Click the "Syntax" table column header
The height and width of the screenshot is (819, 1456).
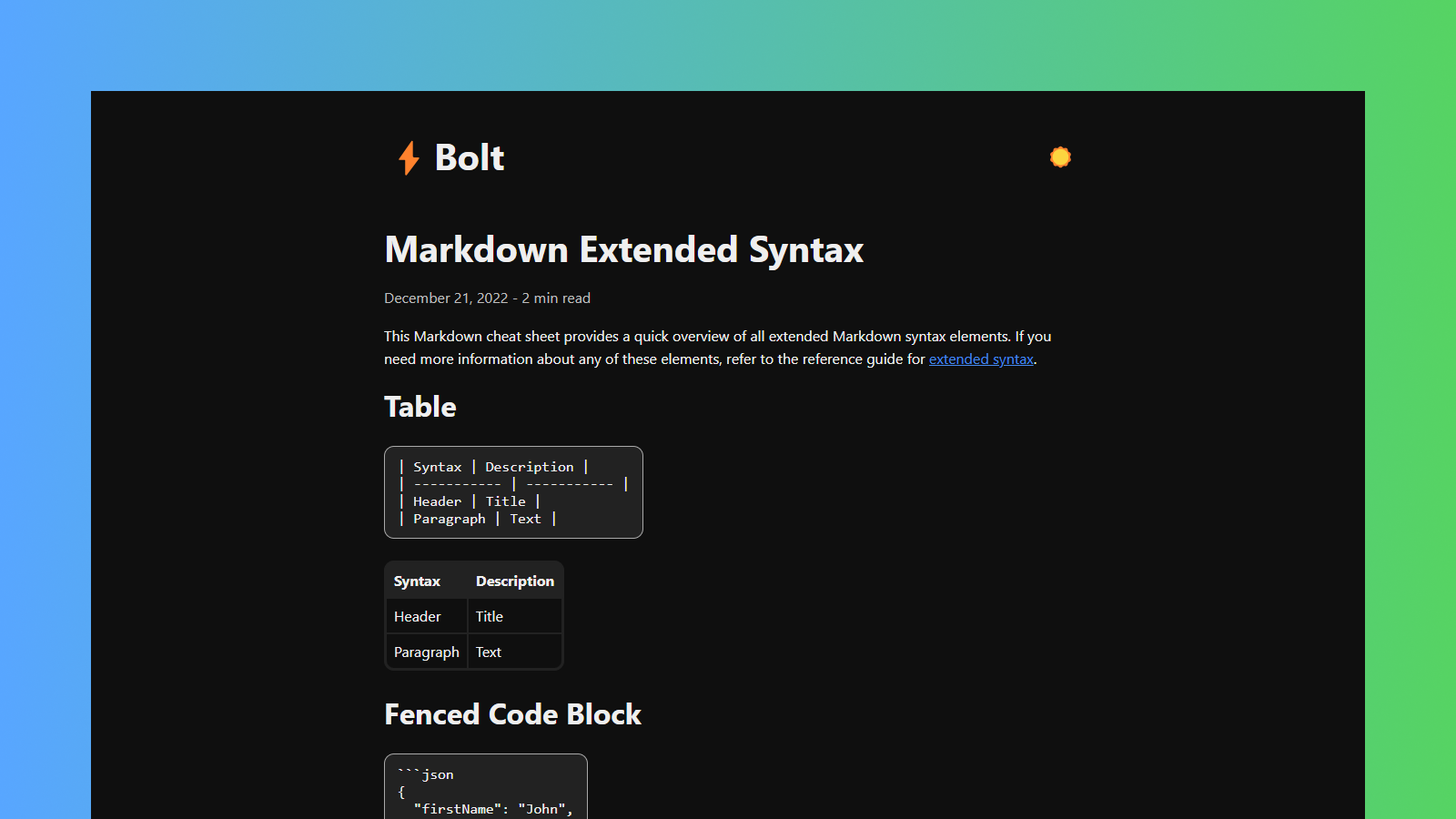click(x=417, y=581)
